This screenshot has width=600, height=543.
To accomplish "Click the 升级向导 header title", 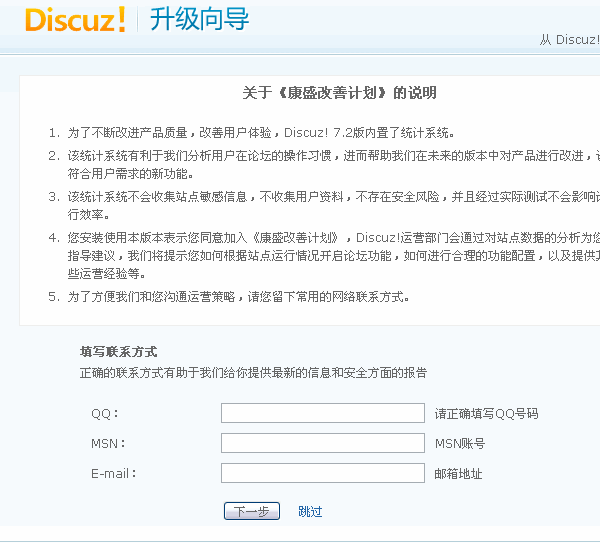I will pyautogui.click(x=199, y=19).
